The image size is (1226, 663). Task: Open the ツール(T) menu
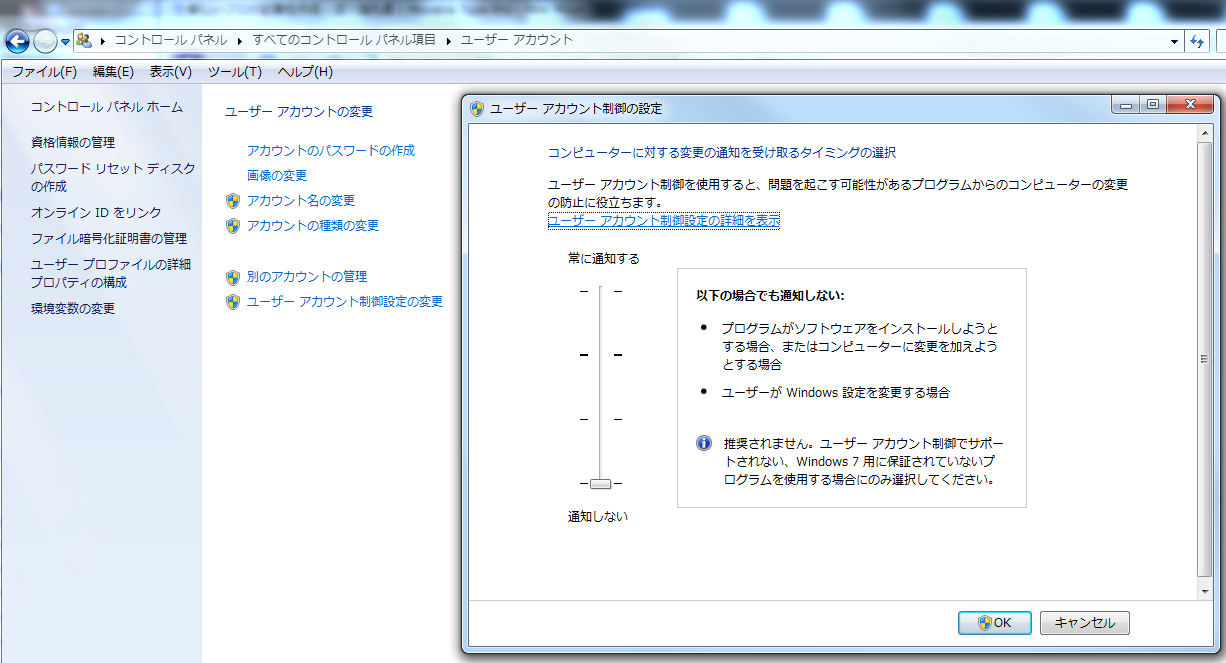tap(234, 72)
